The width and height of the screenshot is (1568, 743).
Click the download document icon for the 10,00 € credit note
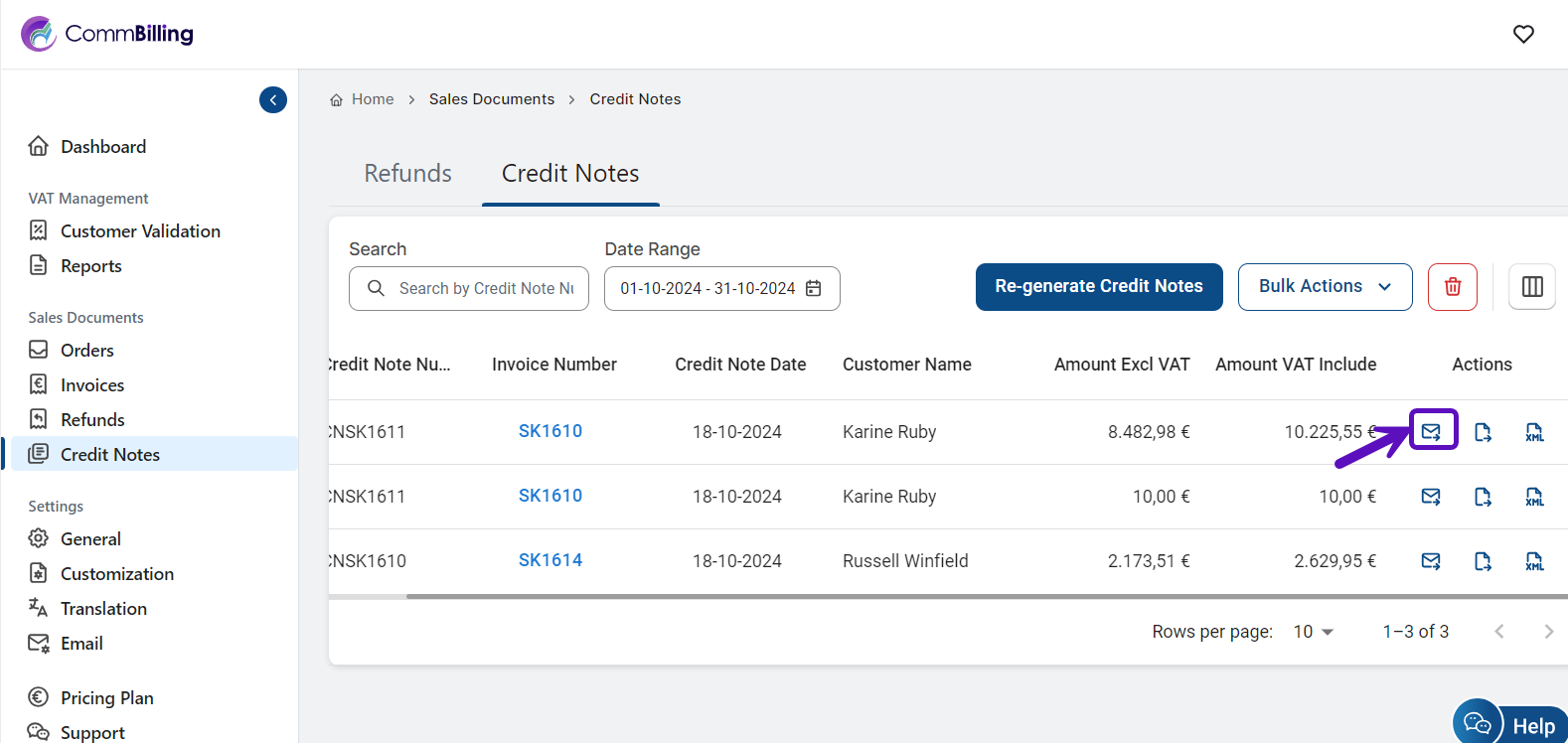[1483, 497]
